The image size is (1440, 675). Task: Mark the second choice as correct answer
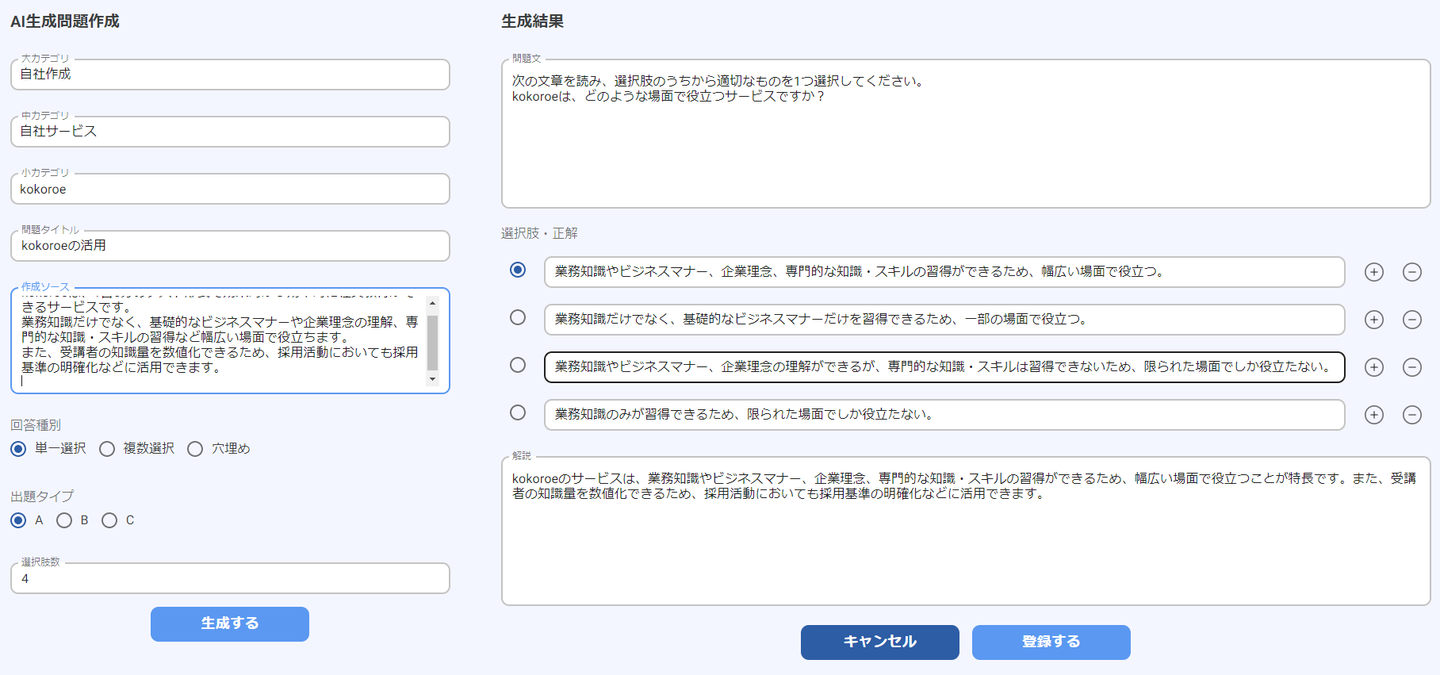[x=518, y=318]
